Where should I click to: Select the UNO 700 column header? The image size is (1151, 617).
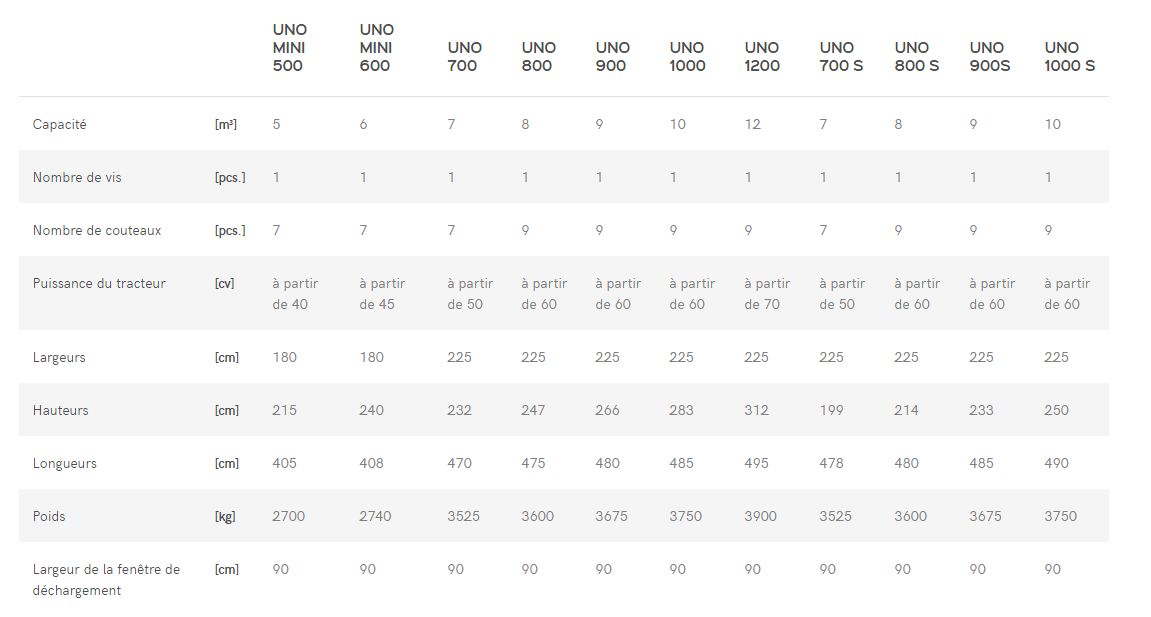464,57
